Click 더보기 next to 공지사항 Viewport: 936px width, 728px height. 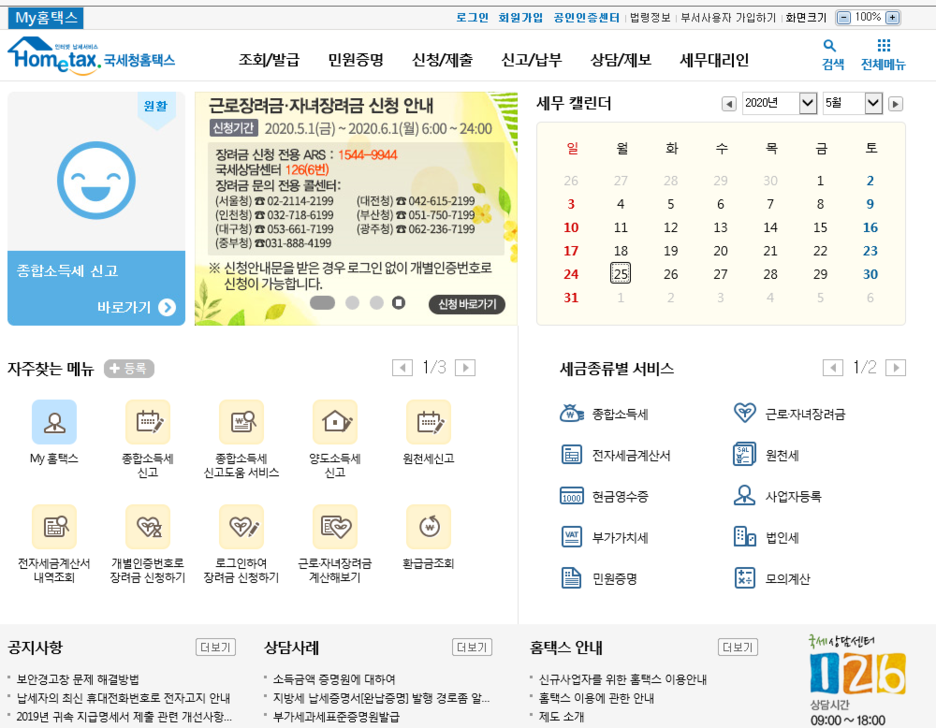coord(215,647)
